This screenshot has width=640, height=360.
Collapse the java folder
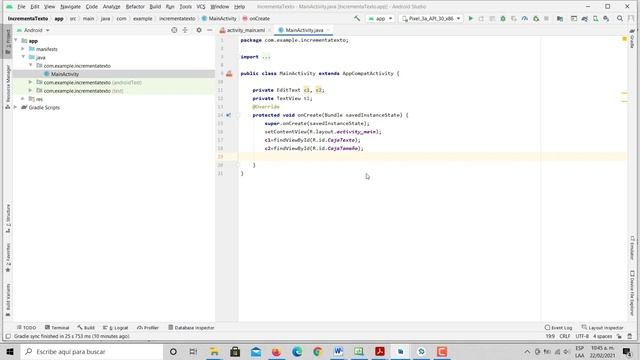click(23, 57)
